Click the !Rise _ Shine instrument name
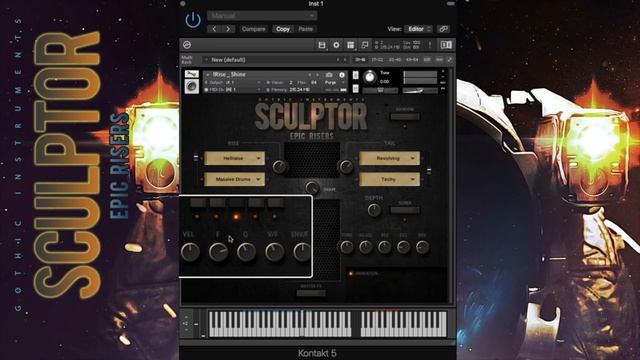 tap(229, 74)
